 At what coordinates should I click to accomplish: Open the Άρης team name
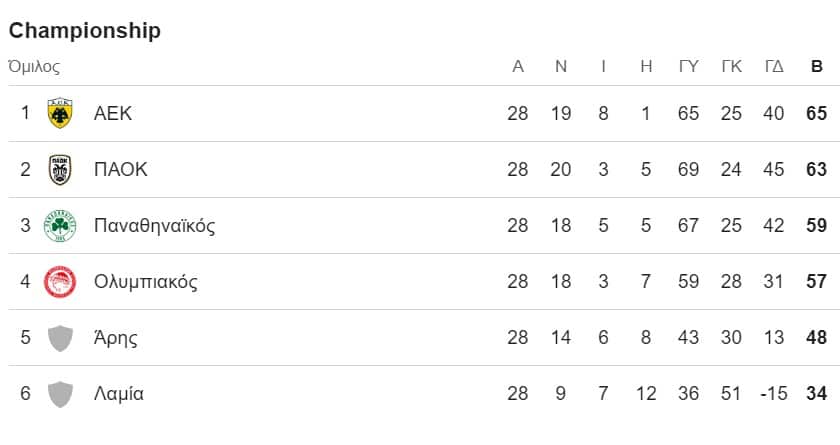point(115,338)
